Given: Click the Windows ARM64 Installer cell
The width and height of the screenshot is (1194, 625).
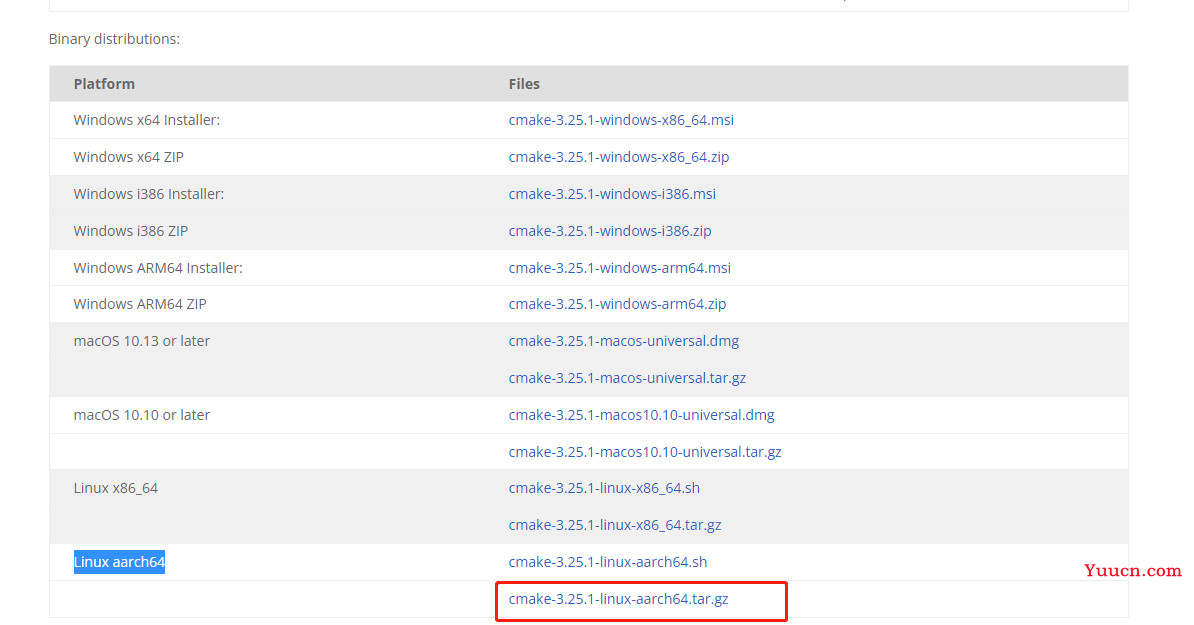Looking at the screenshot, I should point(158,268).
